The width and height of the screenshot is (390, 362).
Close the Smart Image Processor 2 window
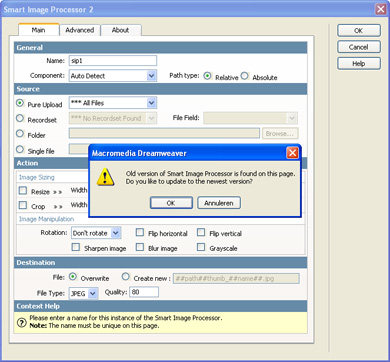pos(381,9)
